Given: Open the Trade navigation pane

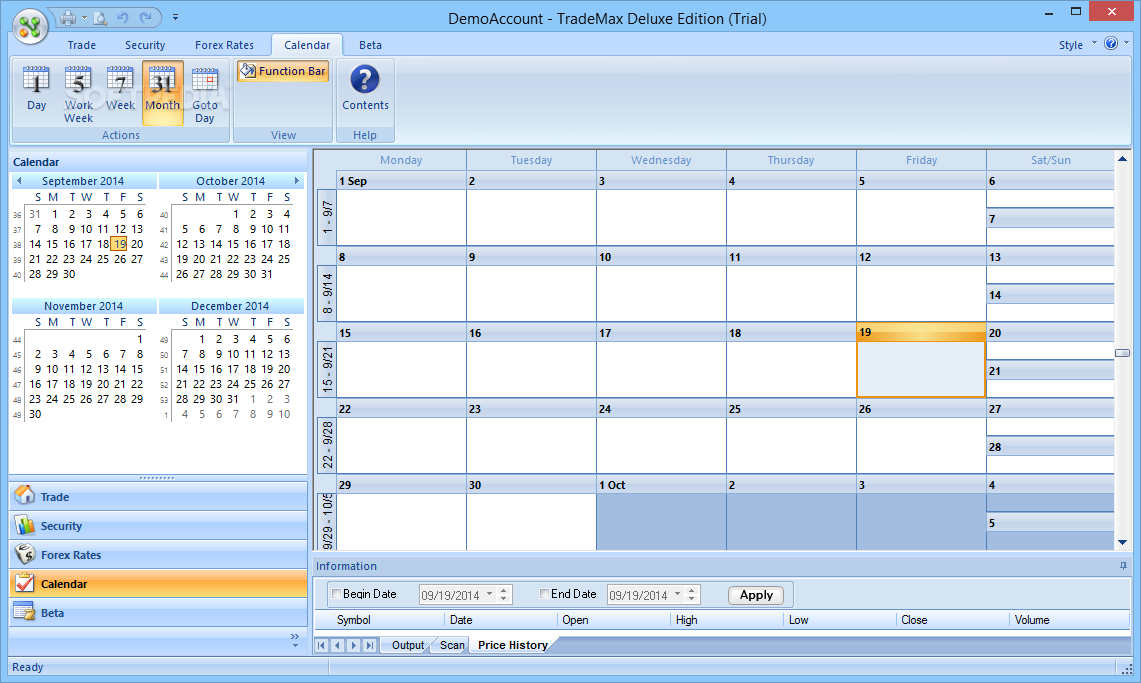Looking at the screenshot, I should click(x=158, y=497).
